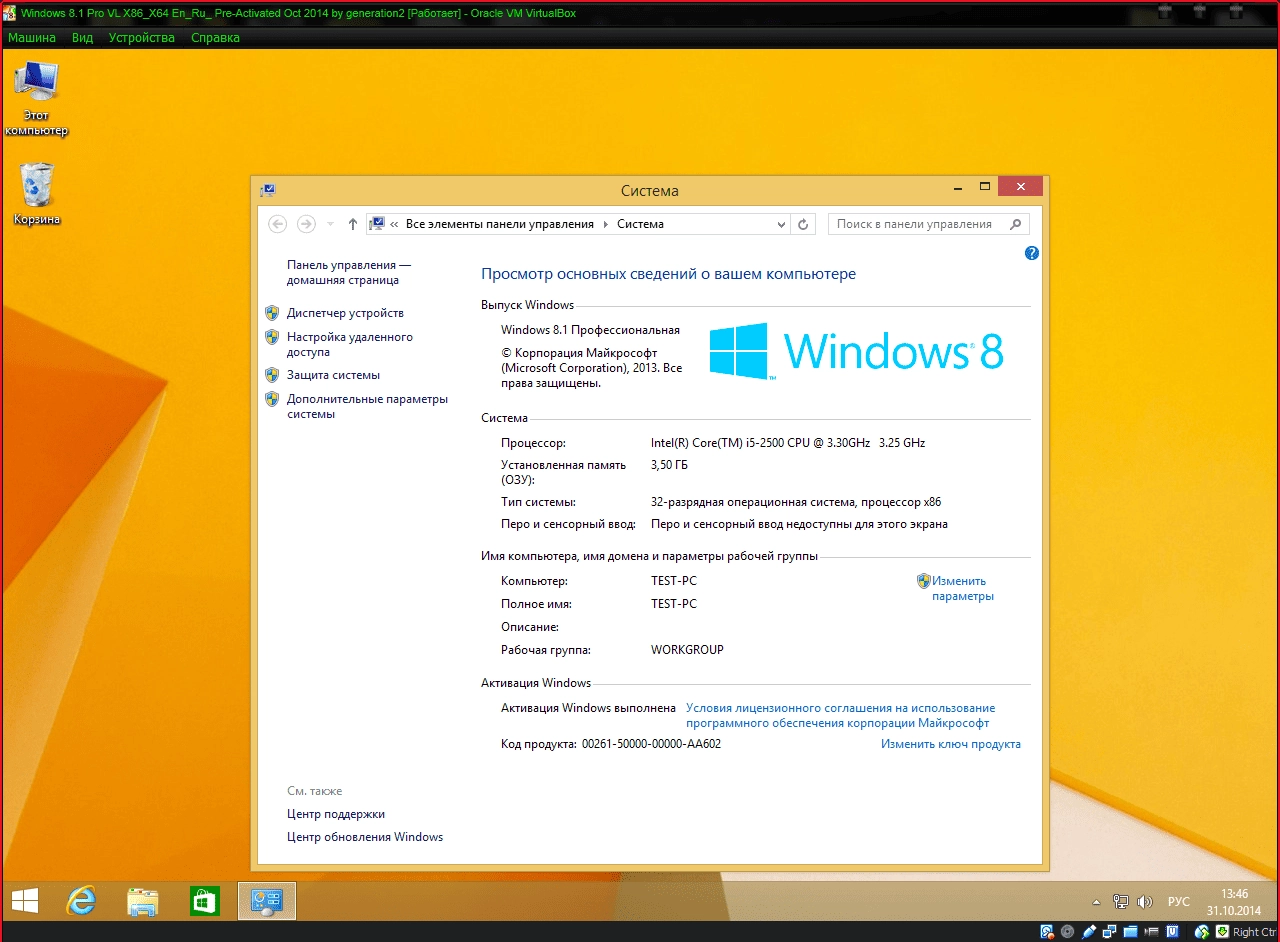Viewport: 1280px width, 942px height.
Task: Click Изменить параметры link
Action: click(x=962, y=588)
